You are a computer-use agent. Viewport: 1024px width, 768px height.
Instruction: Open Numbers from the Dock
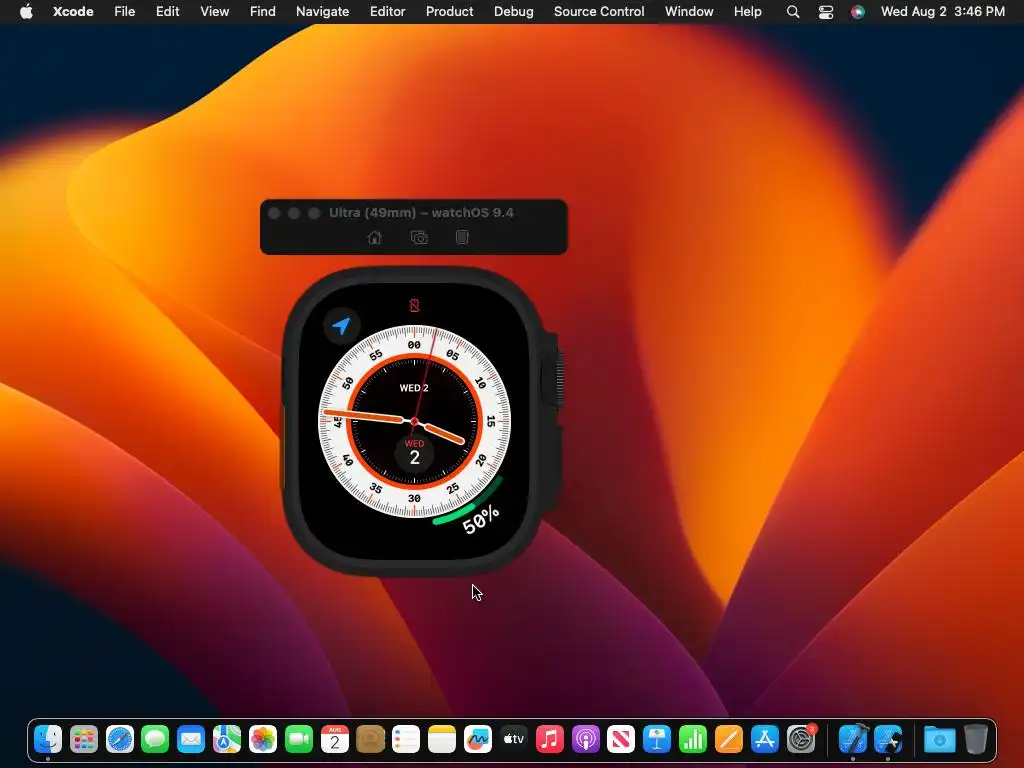click(693, 739)
